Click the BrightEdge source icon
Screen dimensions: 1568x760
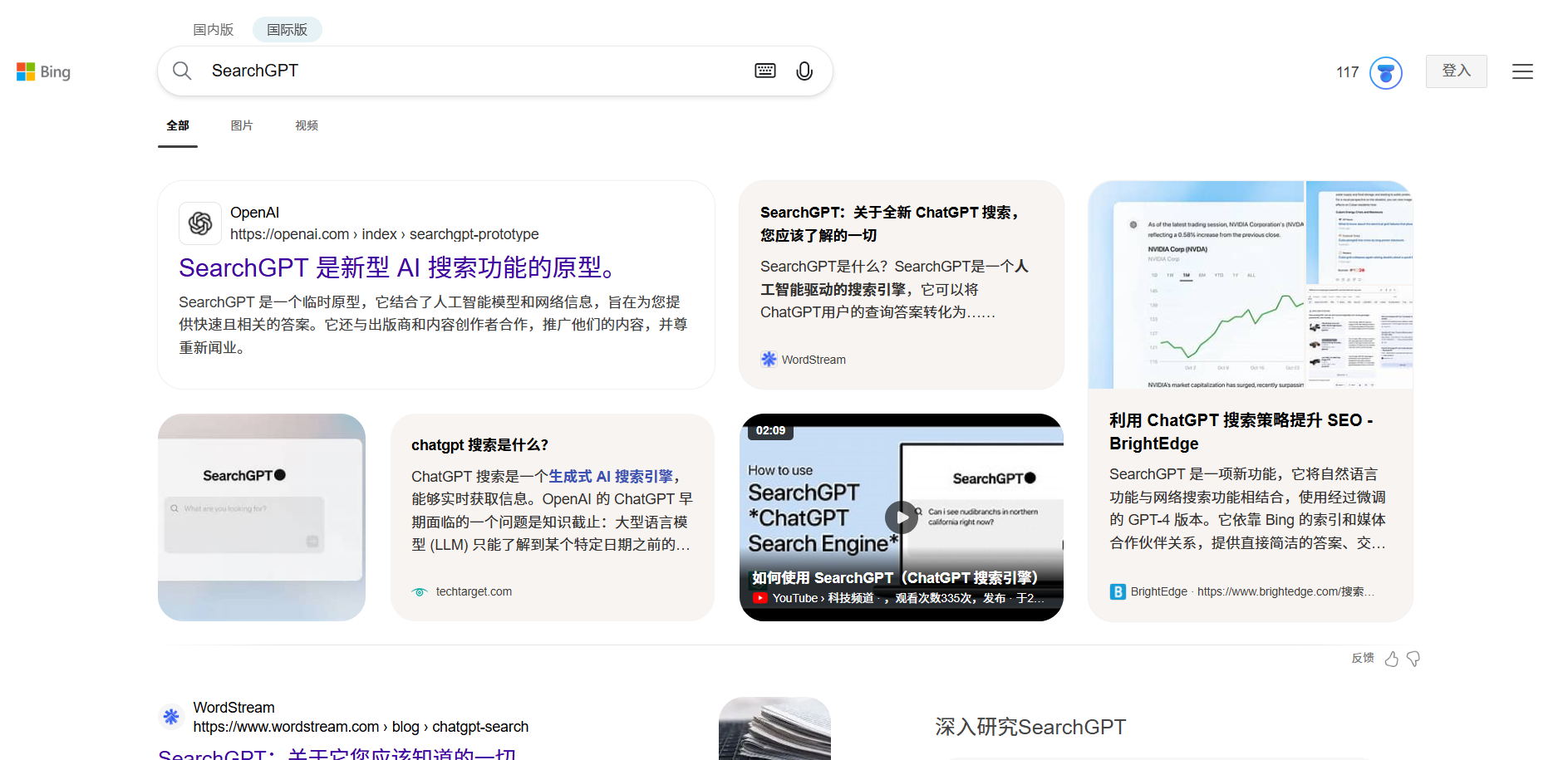1117,591
